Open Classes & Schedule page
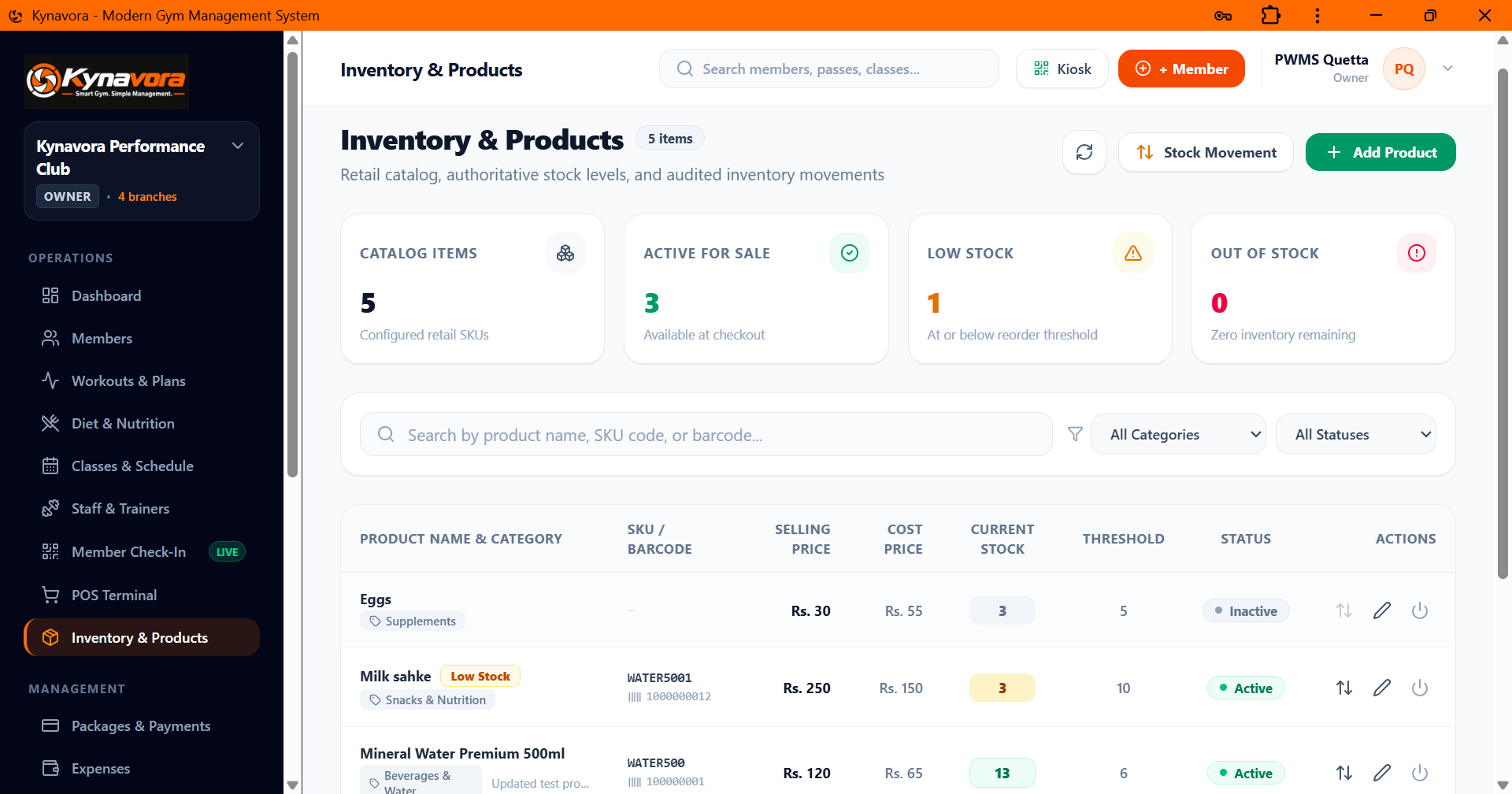The height and width of the screenshot is (794, 1512). [142, 466]
